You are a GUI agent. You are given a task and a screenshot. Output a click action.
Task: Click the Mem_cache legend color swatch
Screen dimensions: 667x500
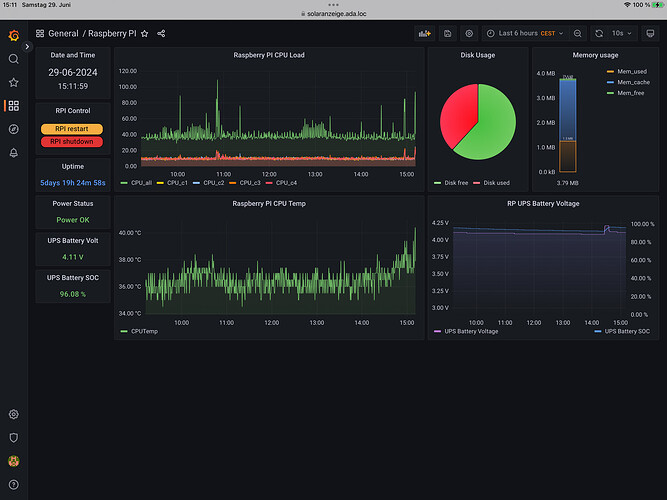[x=610, y=82]
